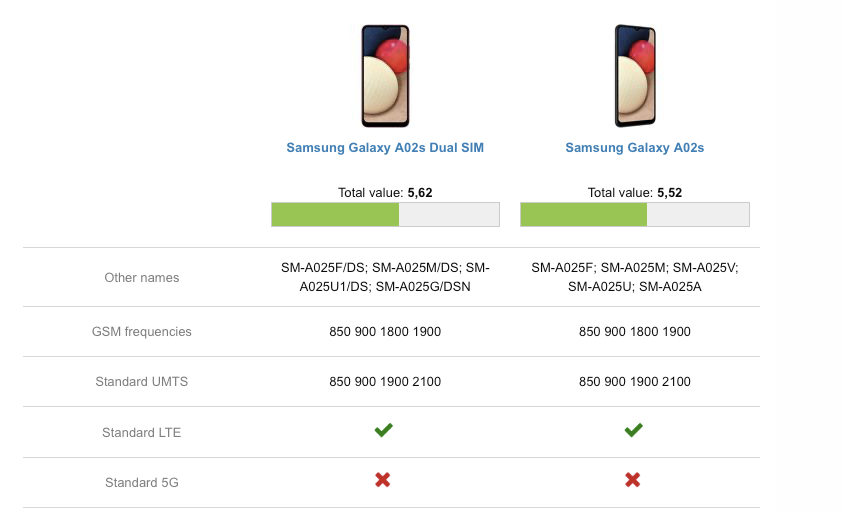Click the Dual SIM GSM value 850 900 1800 1900
Image resolution: width=842 pixels, height=513 pixels.
click(x=385, y=332)
